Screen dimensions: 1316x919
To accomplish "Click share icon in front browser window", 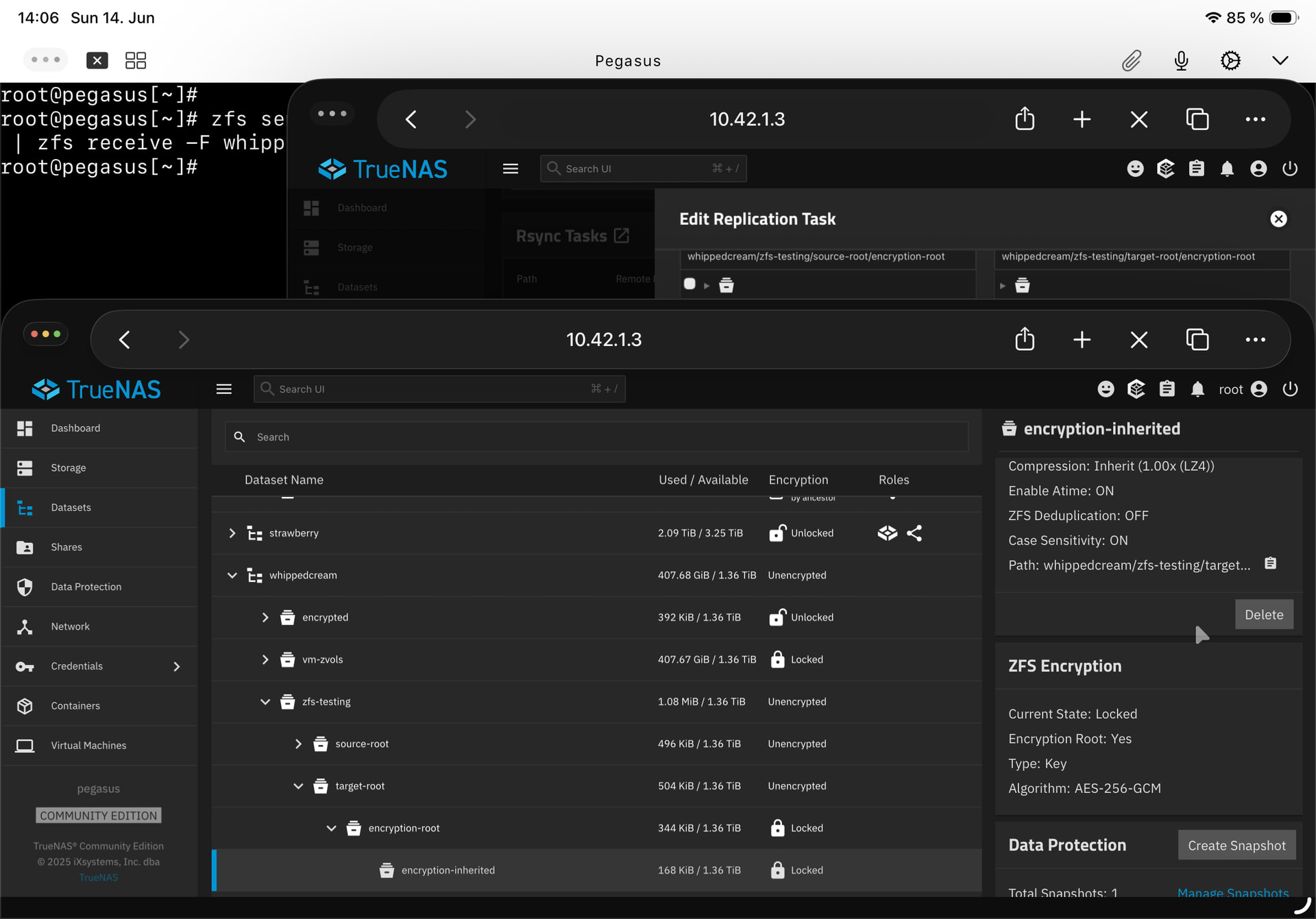I will [x=1025, y=339].
